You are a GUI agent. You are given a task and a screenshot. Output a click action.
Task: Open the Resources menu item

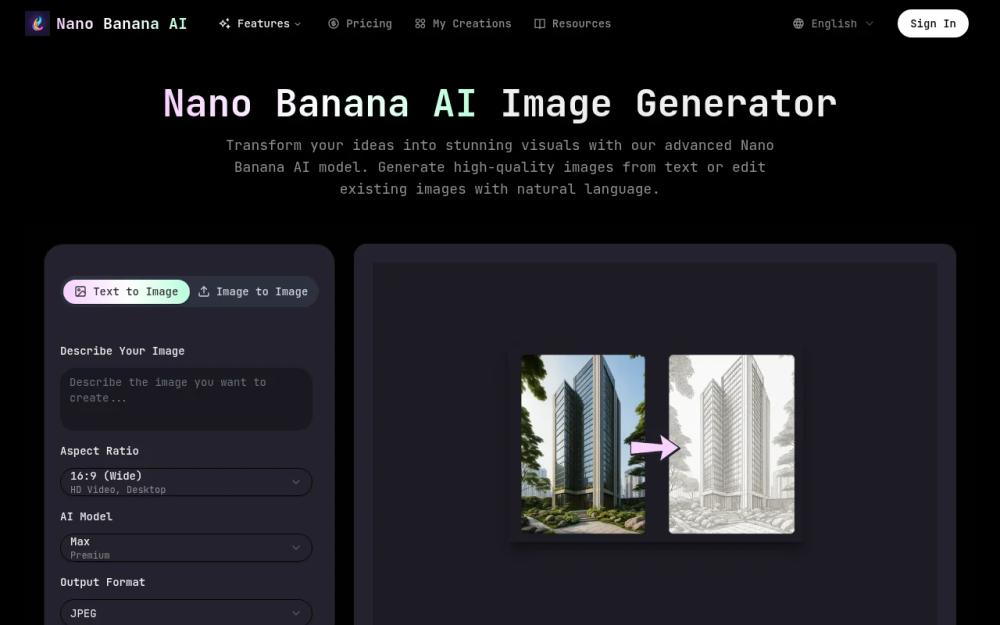point(572,24)
